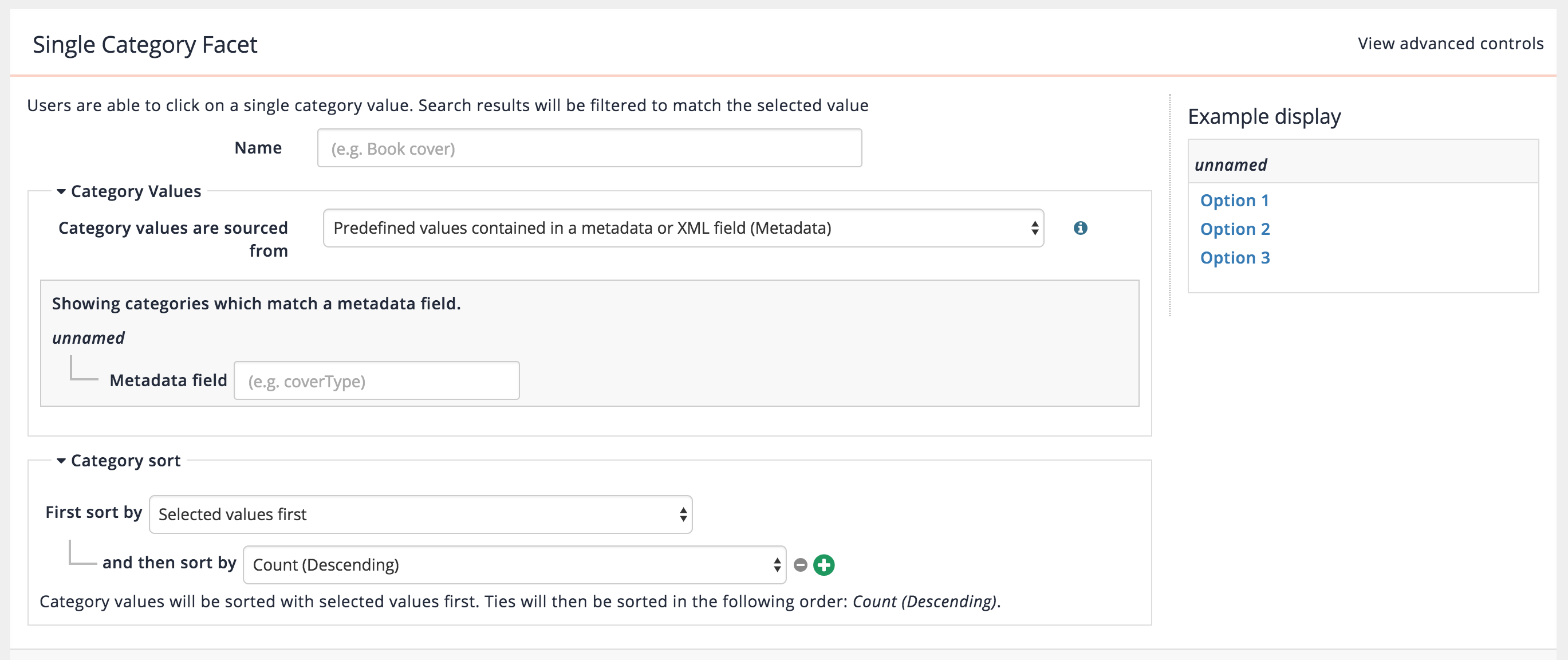1568x660 pixels.
Task: Select Option 3 in Example display
Action: [1235, 258]
